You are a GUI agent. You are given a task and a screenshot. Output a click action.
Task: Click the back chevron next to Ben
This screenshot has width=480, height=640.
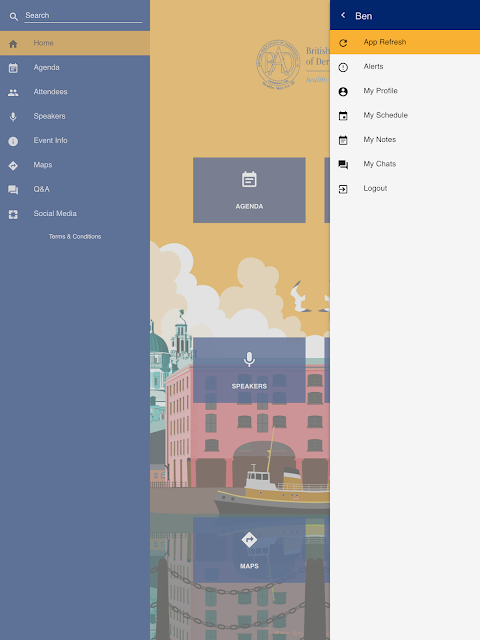[343, 15]
